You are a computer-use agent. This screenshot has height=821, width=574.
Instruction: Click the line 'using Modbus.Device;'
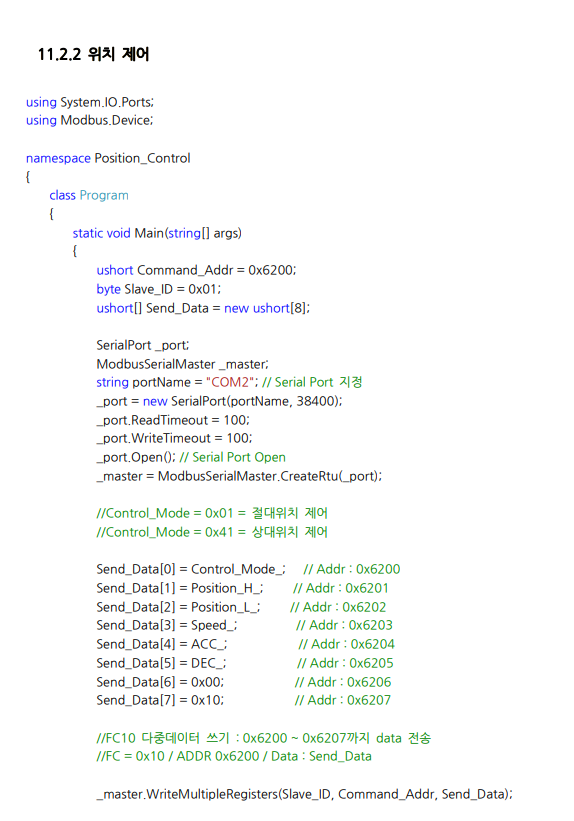(89, 120)
